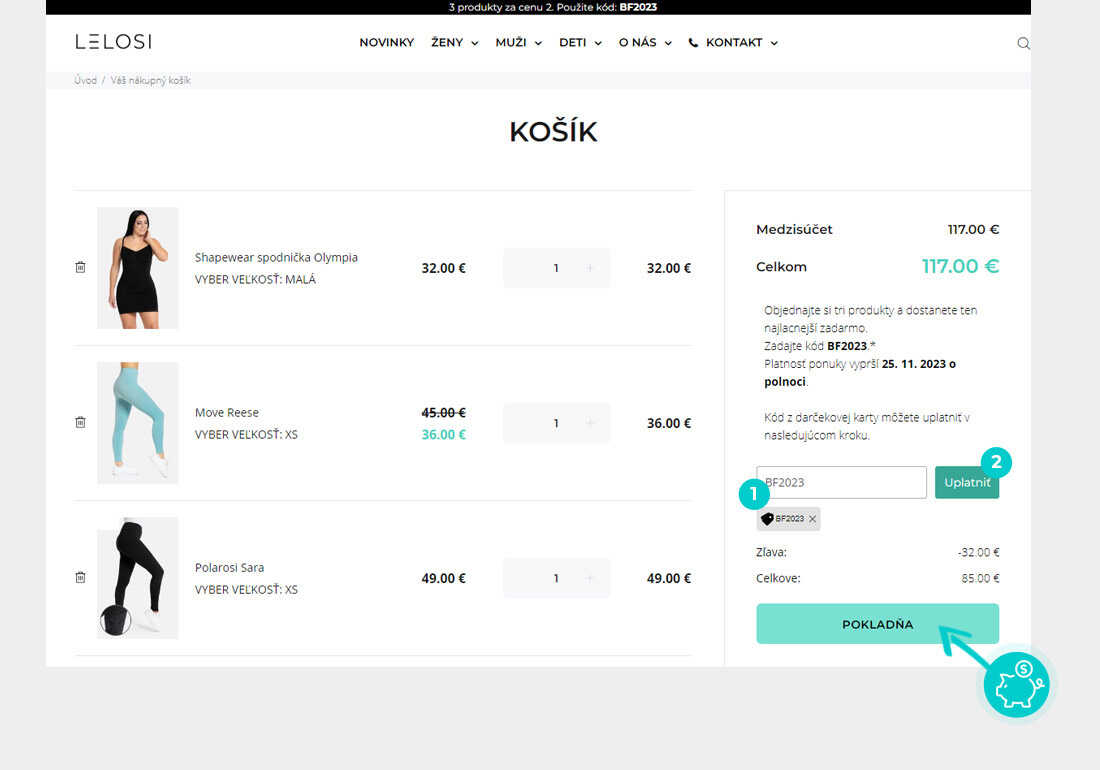The width and height of the screenshot is (1100, 770).
Task: Open the LELOSI logo home link
Action: [113, 42]
